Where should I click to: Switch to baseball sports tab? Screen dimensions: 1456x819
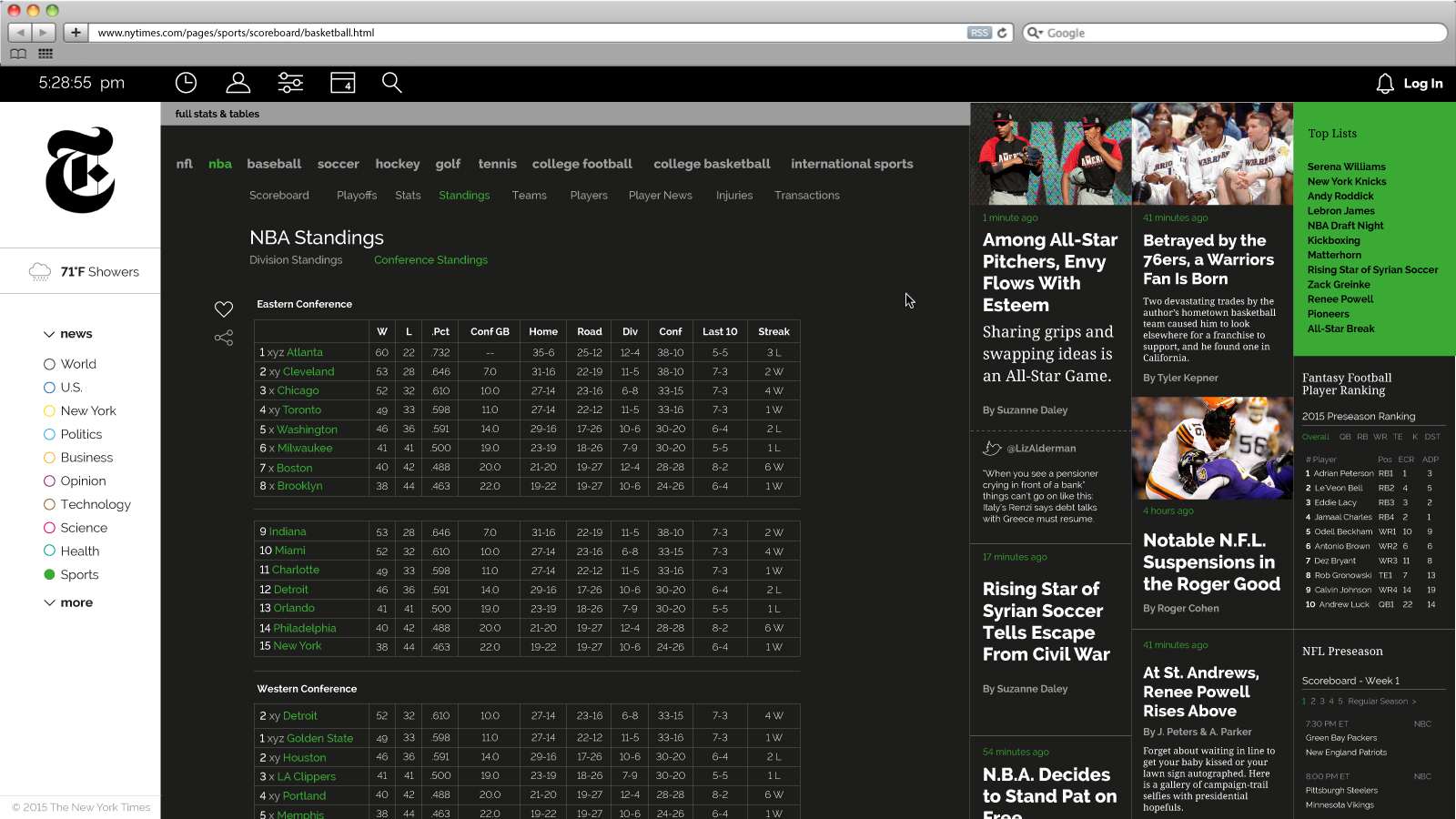click(x=274, y=164)
